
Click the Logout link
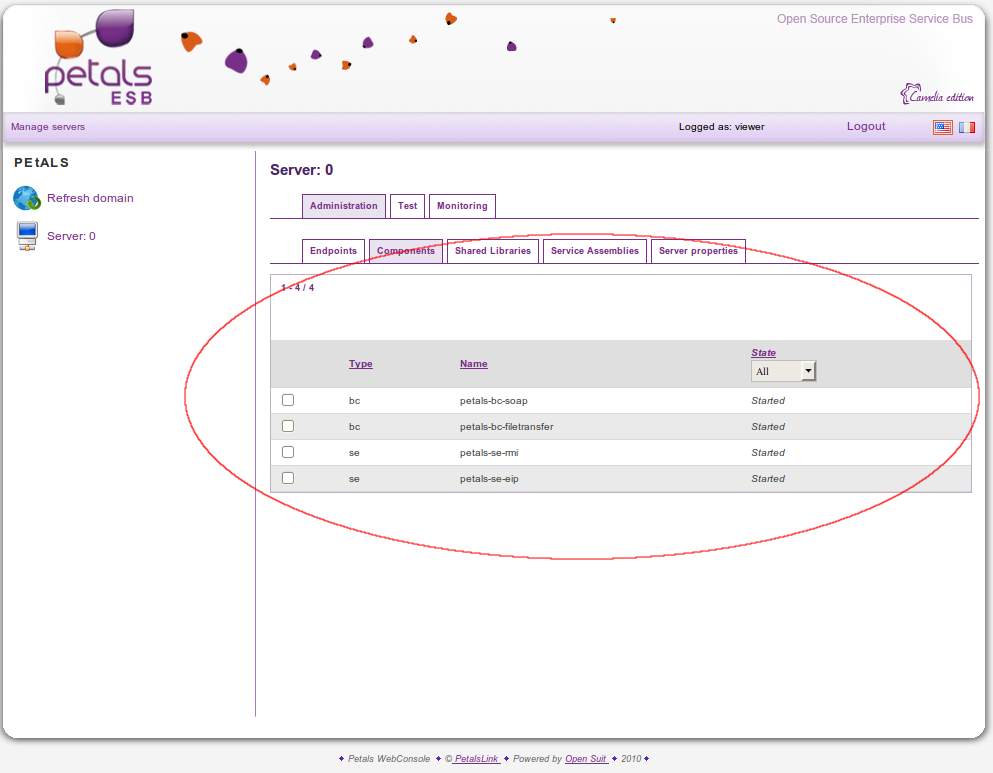pos(866,127)
